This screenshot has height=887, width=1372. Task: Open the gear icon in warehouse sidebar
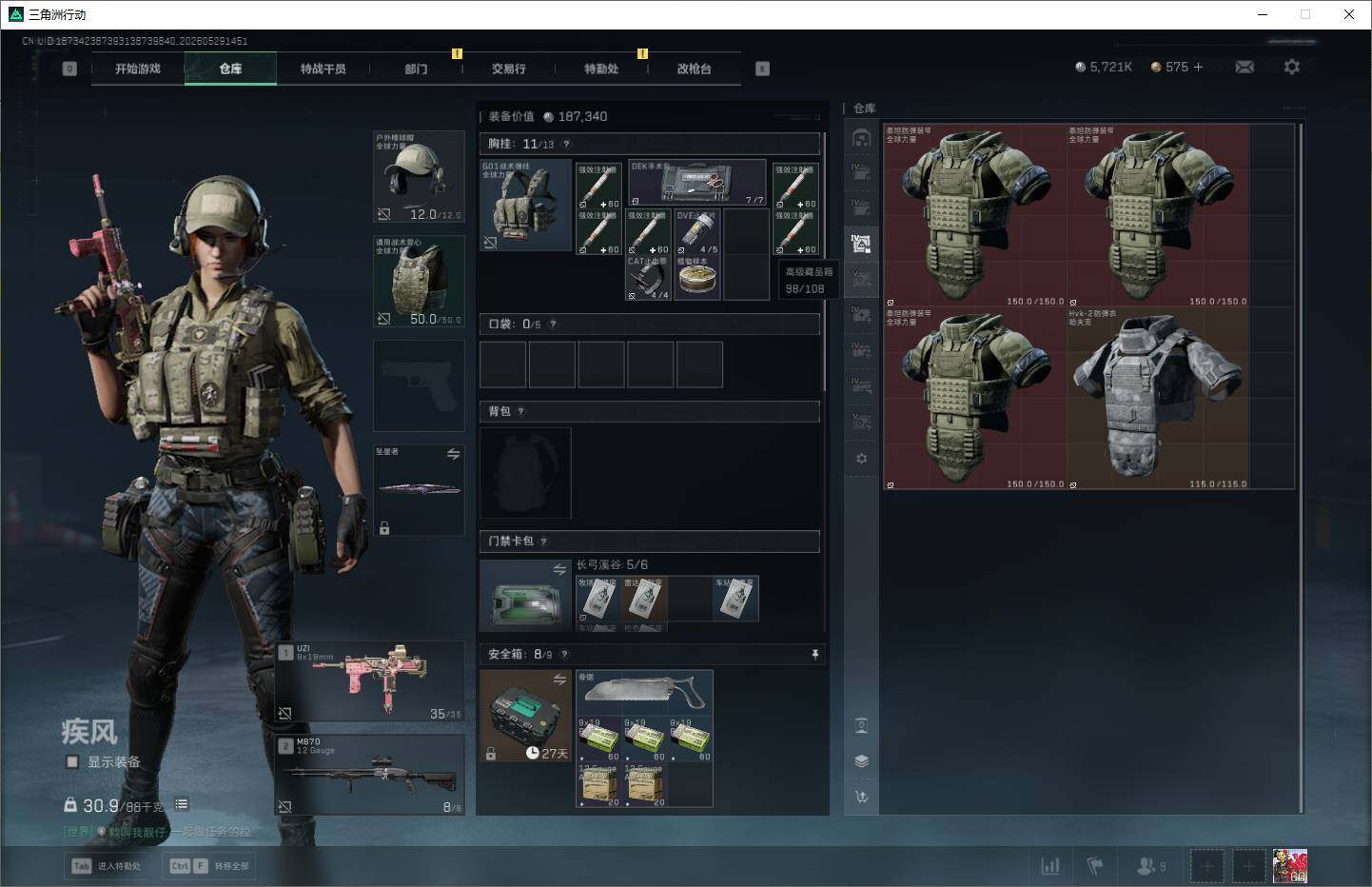[x=861, y=459]
